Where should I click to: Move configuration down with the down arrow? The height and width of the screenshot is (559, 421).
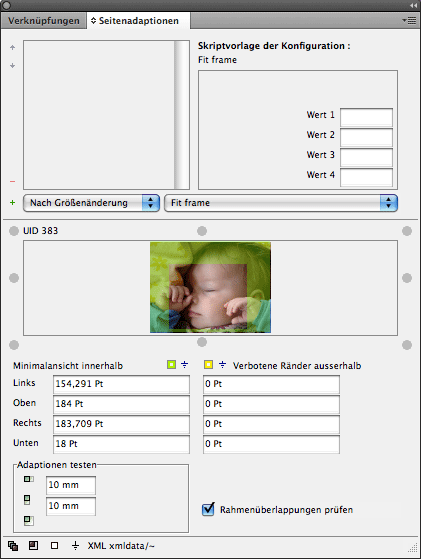[x=12, y=66]
